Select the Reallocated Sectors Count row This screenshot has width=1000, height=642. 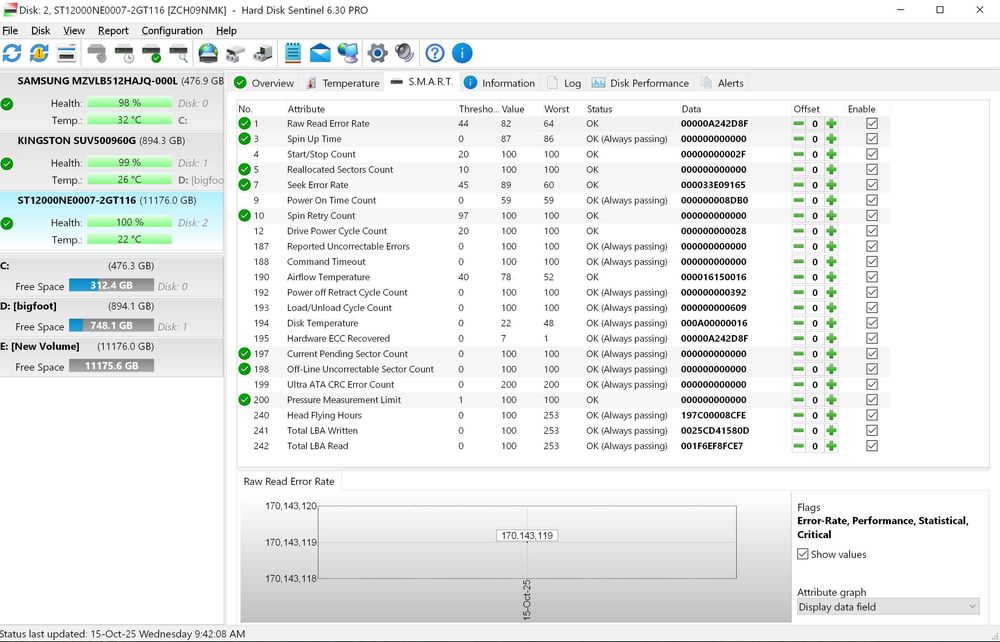[340, 170]
